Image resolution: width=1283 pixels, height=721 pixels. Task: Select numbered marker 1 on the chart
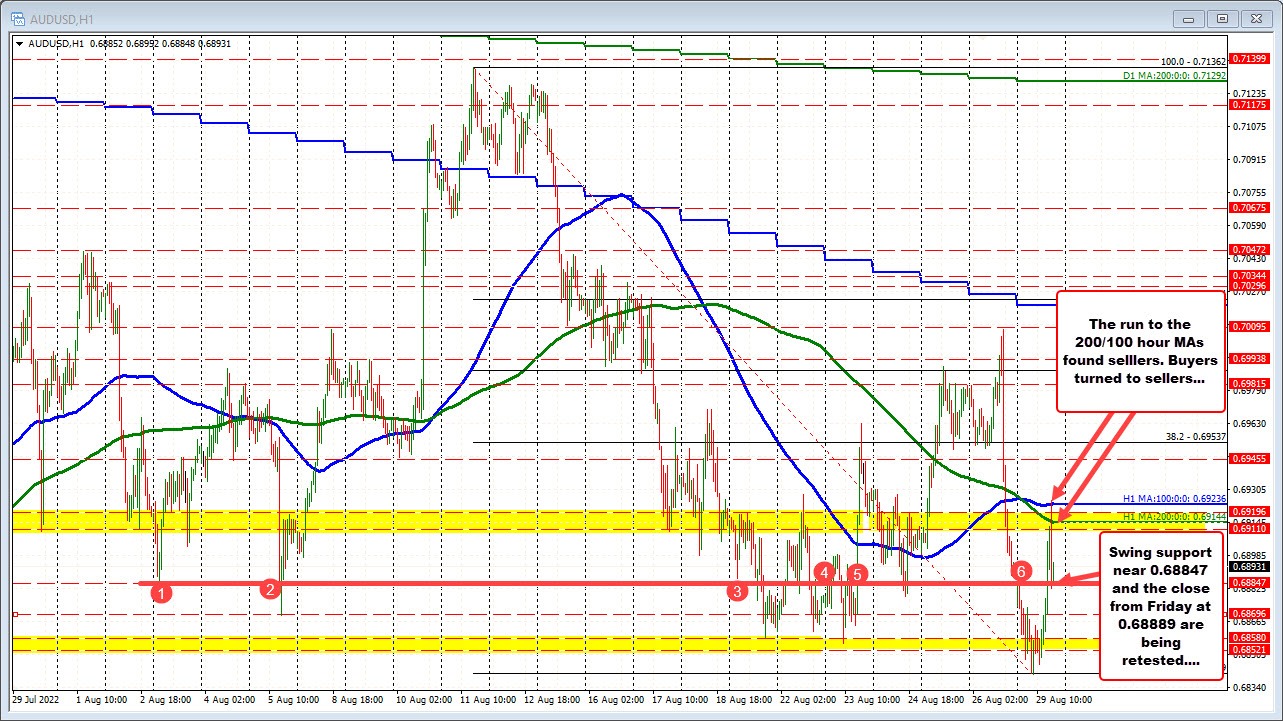[x=161, y=592]
